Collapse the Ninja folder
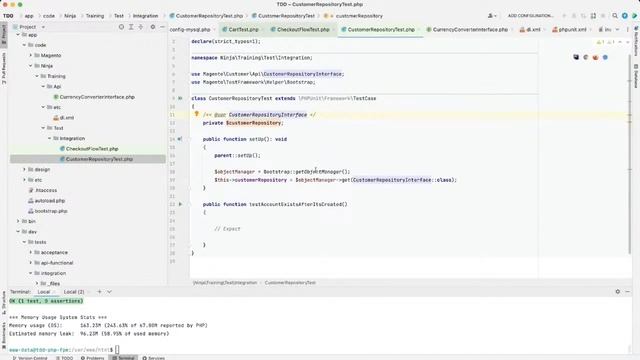This screenshot has height=360, width=640. [31, 66]
